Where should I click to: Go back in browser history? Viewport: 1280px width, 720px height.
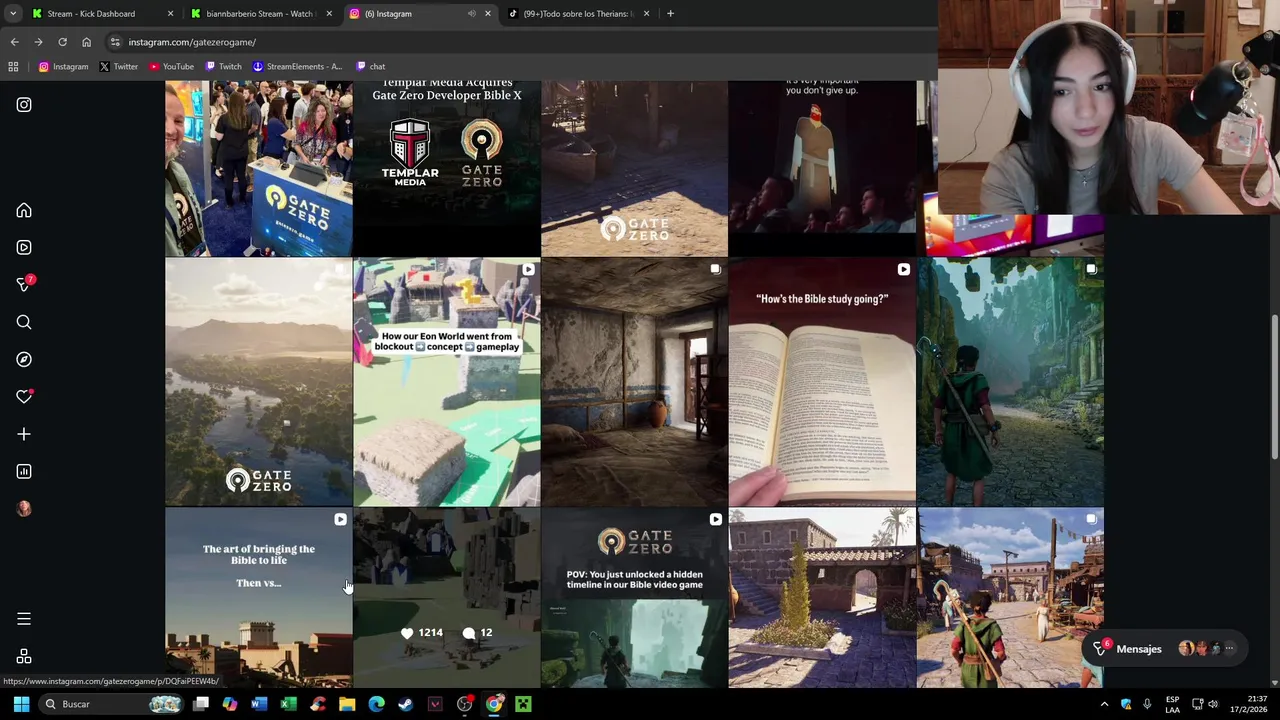click(14, 42)
